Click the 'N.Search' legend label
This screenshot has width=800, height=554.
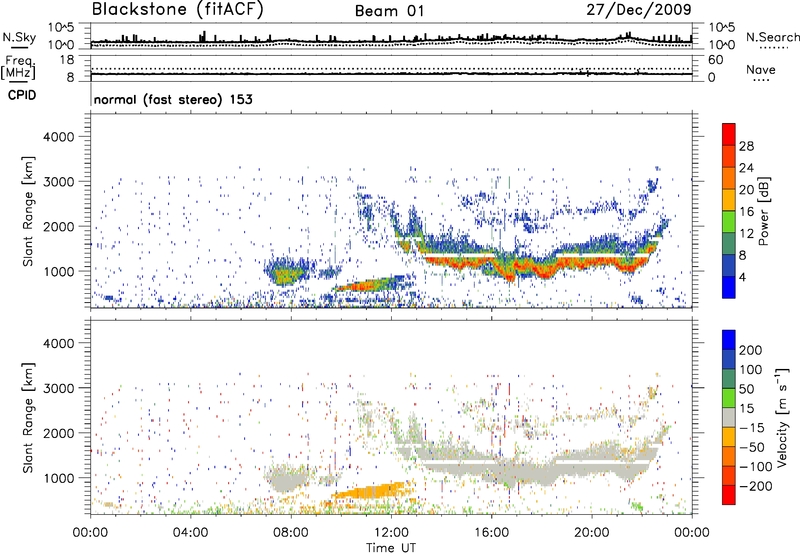772,37
